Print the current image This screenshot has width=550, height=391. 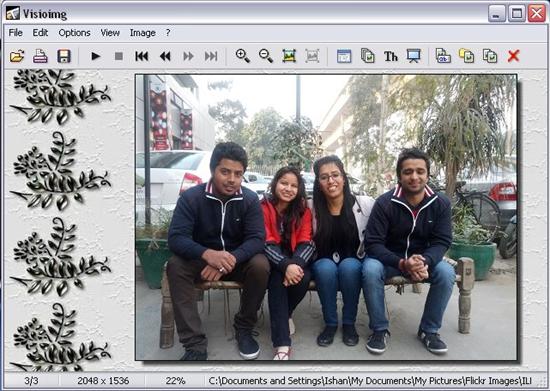(x=40, y=56)
